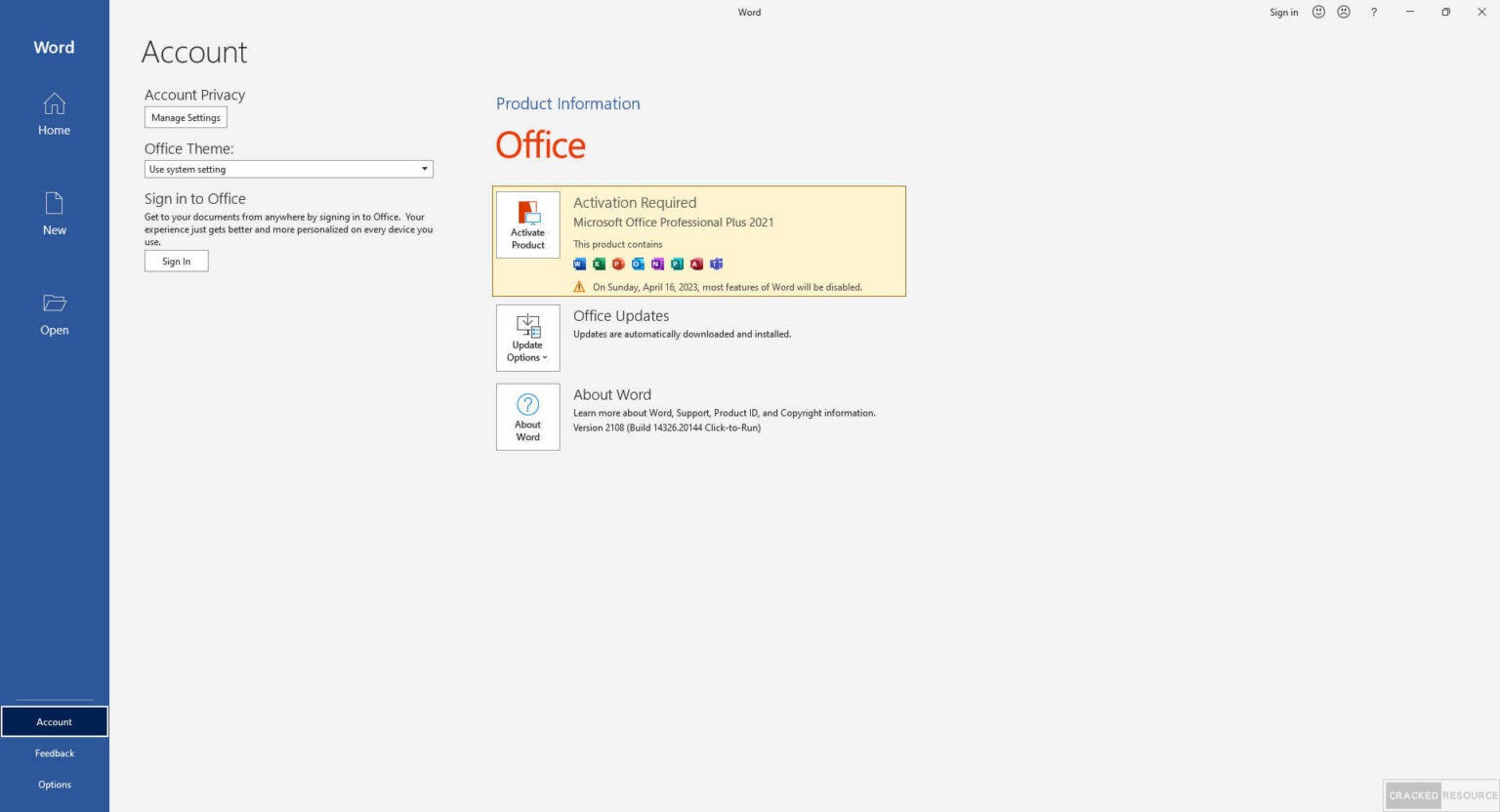The width and height of the screenshot is (1500, 812).
Task: Select the Outlook icon in the product row
Action: (638, 264)
